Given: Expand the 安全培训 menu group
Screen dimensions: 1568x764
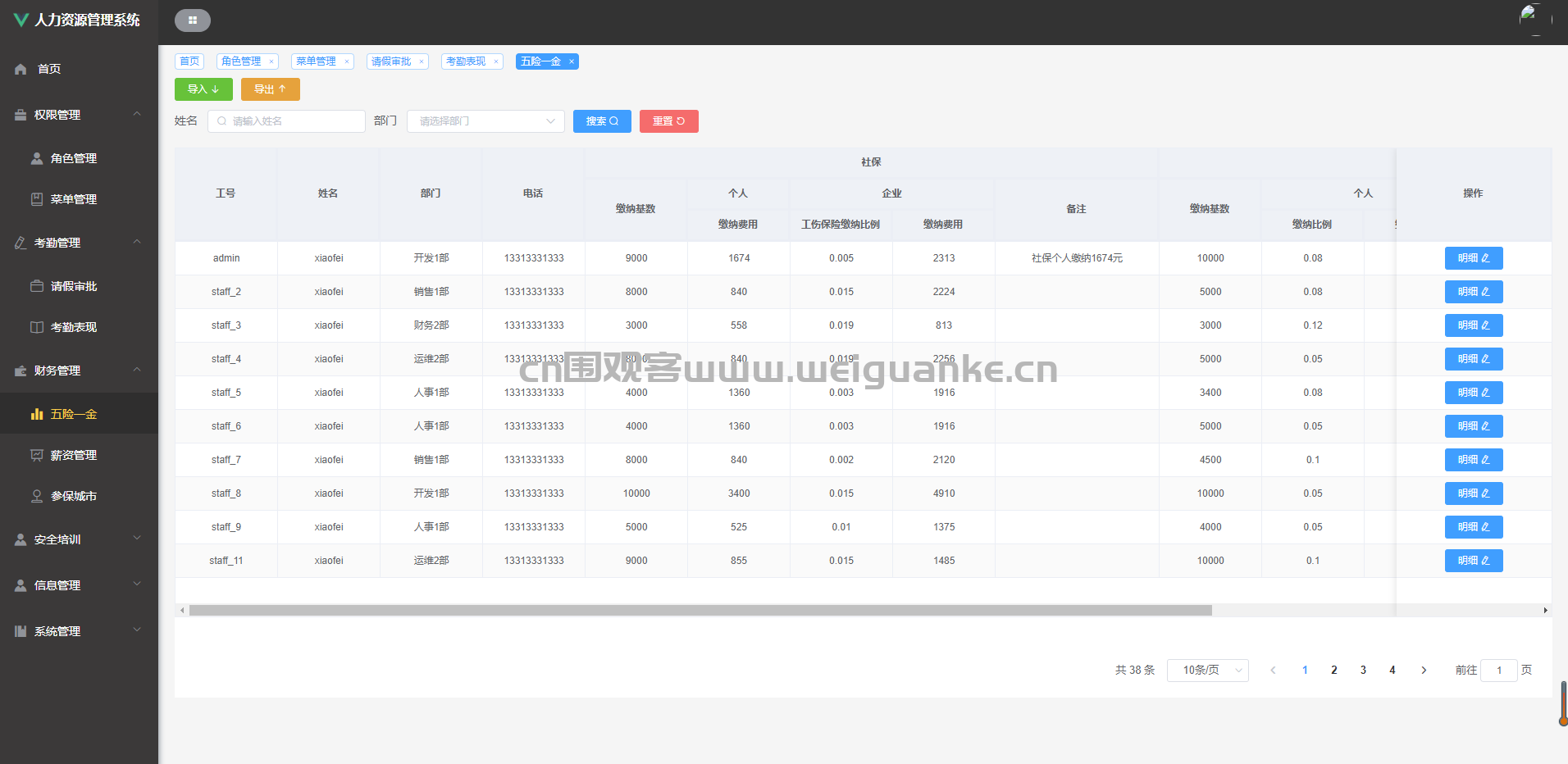Looking at the screenshot, I should pyautogui.click(x=137, y=539).
